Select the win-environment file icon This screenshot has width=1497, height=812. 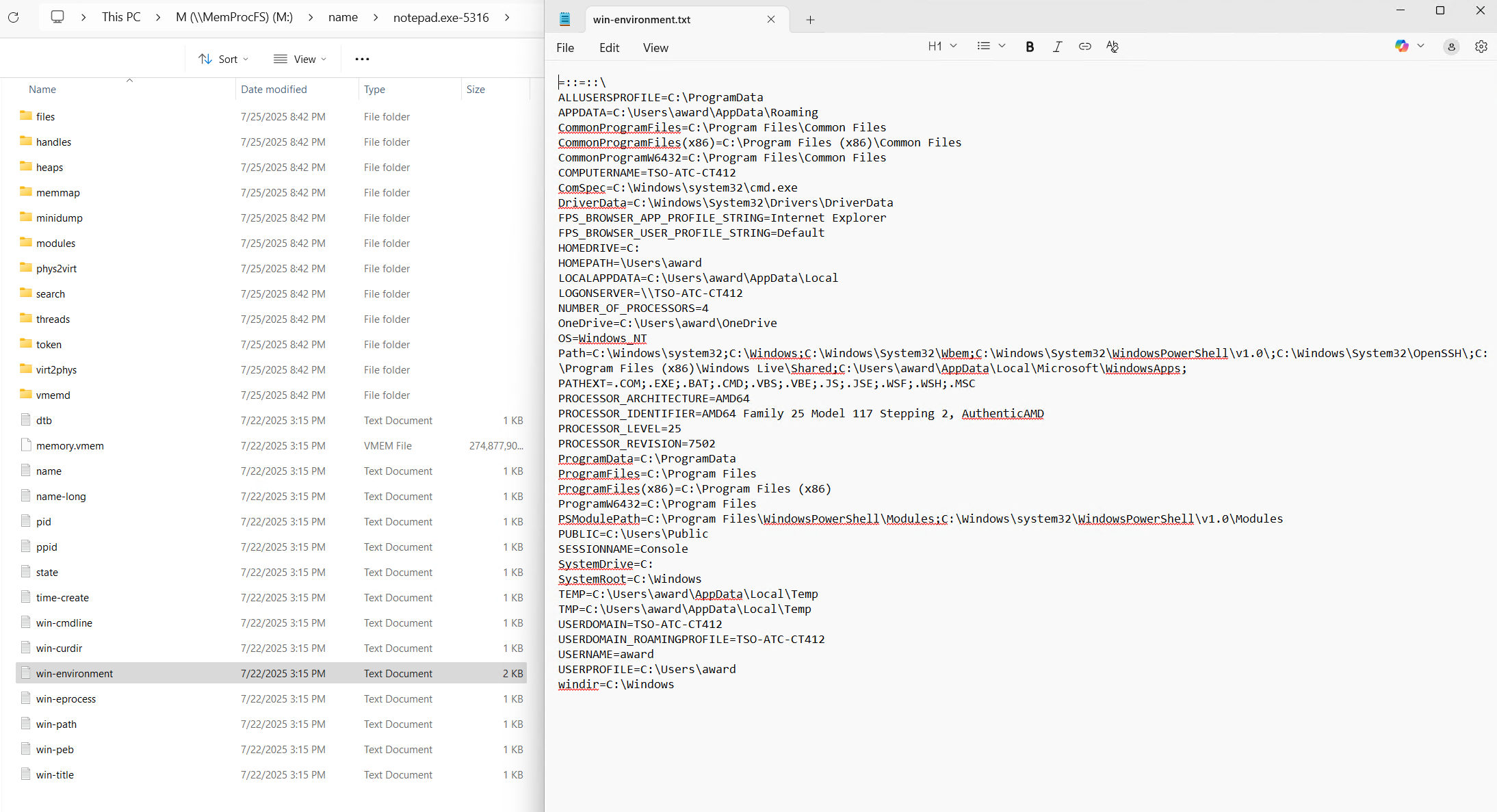click(26, 672)
